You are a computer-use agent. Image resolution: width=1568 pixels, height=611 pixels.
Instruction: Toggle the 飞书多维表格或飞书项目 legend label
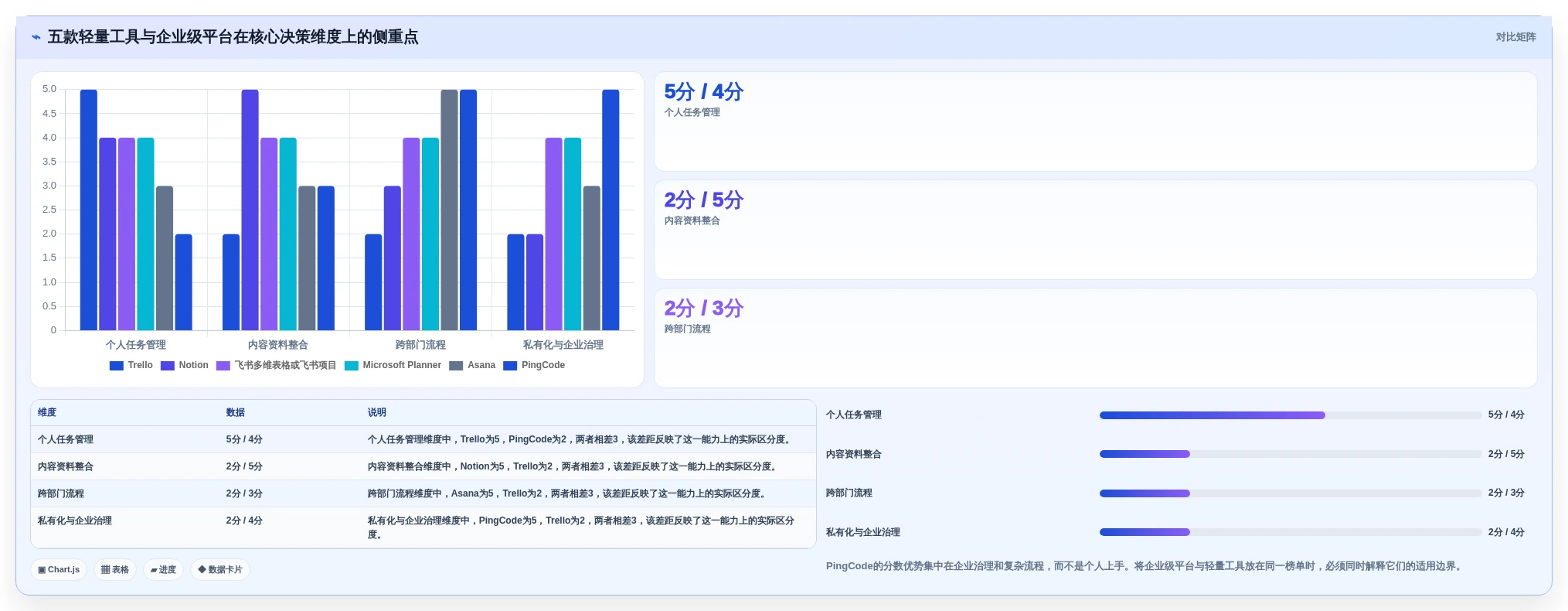[285, 366]
